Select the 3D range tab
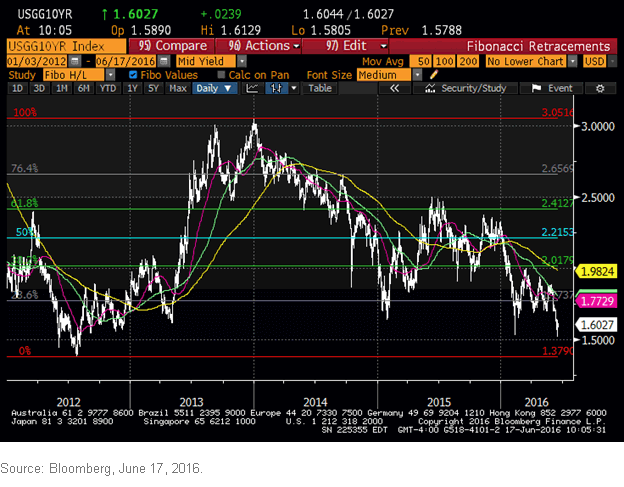Screen dimensions: 624x487 click(x=39, y=88)
